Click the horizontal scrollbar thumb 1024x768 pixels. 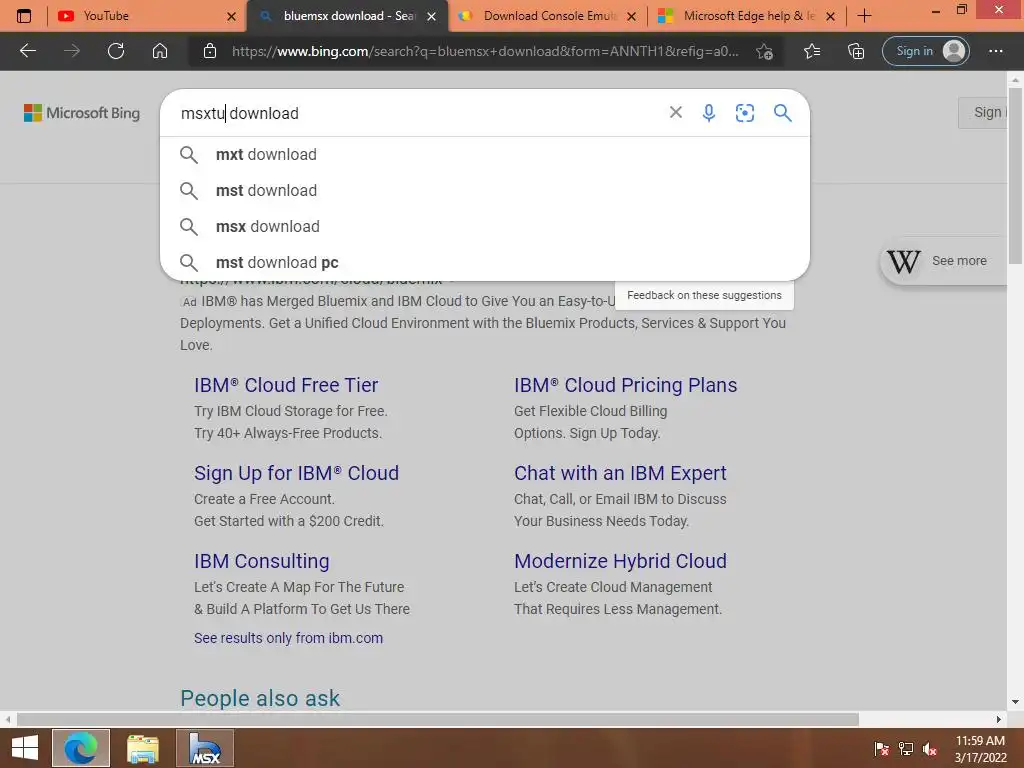[x=438, y=719]
